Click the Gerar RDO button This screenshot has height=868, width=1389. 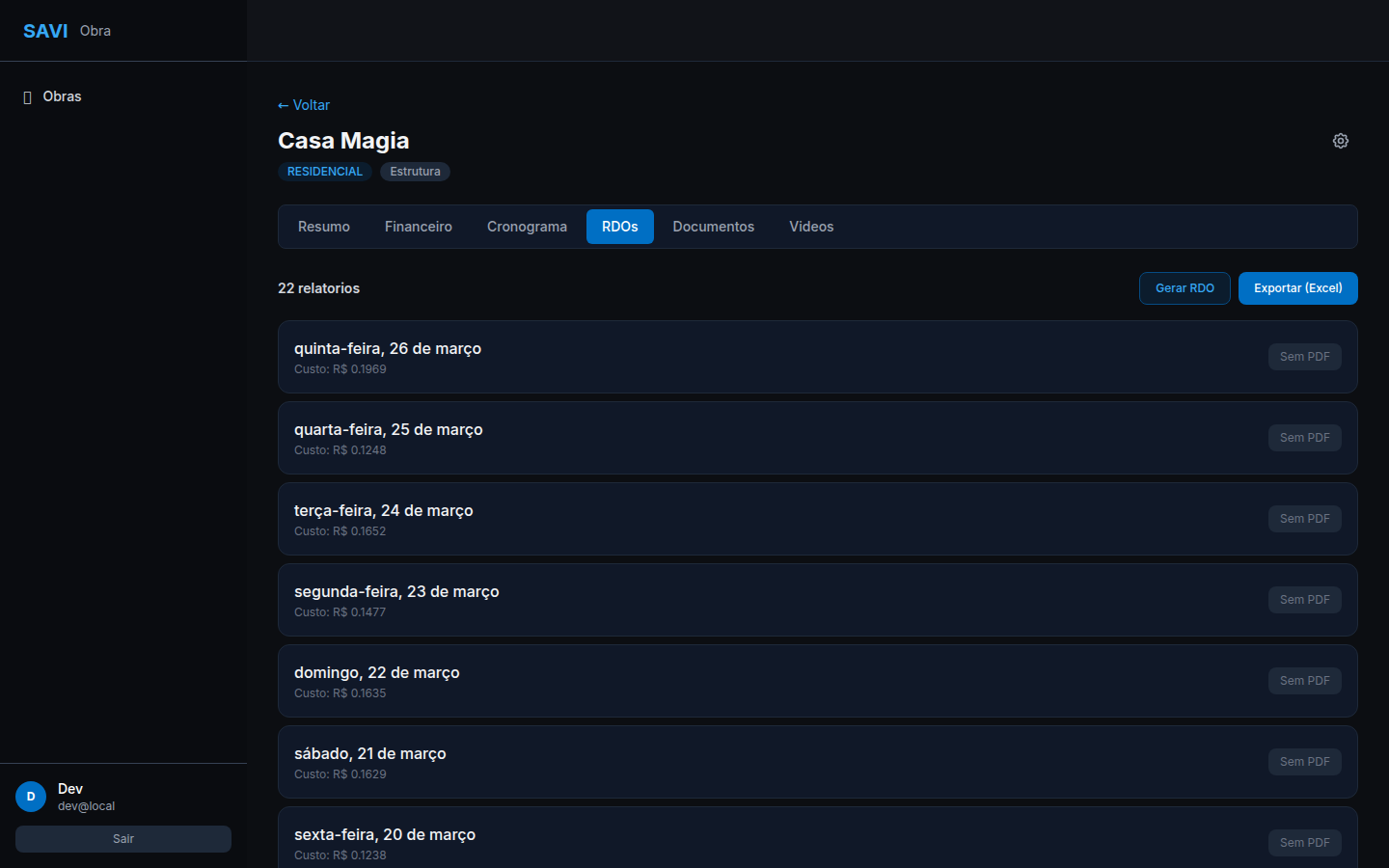coord(1184,288)
